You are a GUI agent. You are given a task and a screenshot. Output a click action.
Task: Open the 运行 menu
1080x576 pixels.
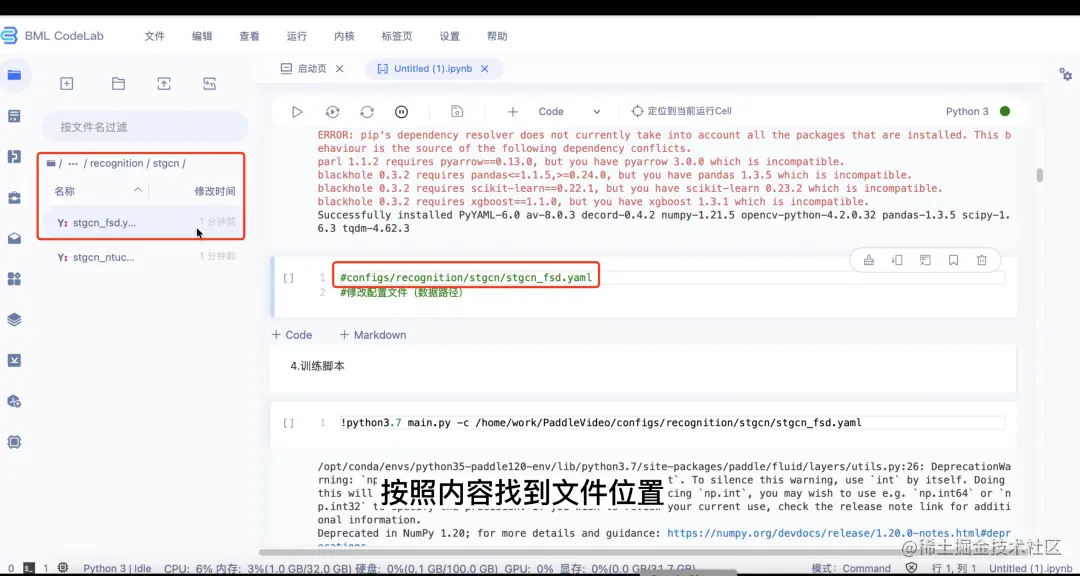[x=296, y=35]
